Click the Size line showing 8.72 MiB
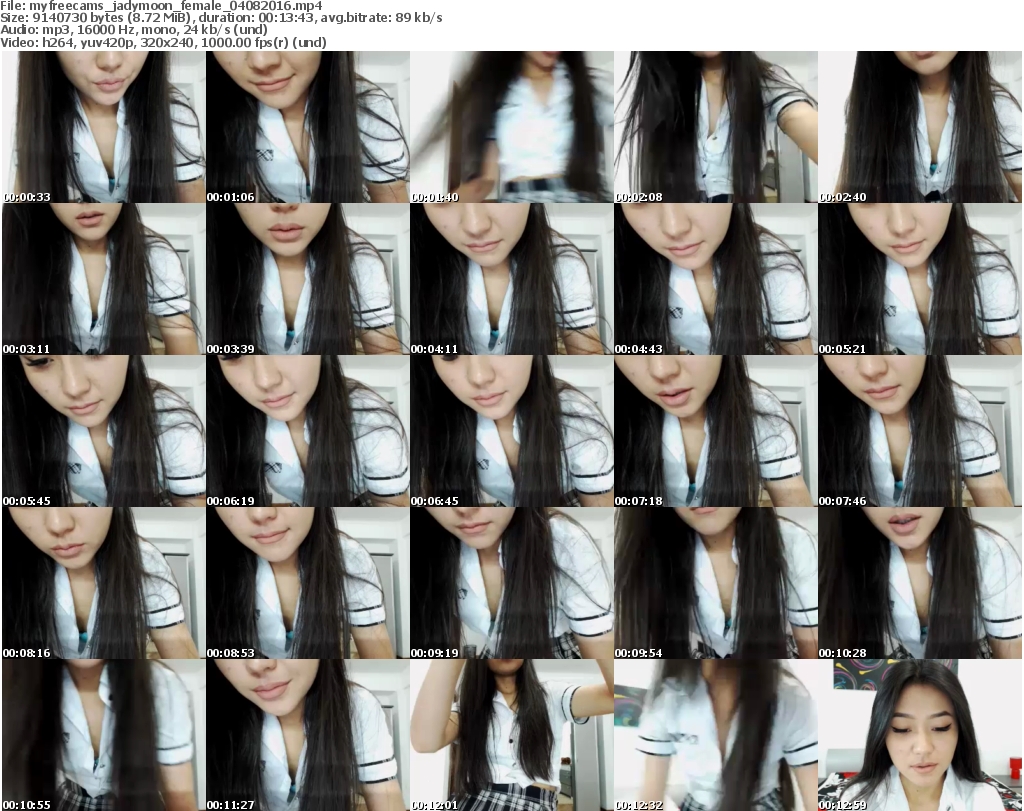This screenshot has width=1024, height=811. pyautogui.click(x=221, y=18)
